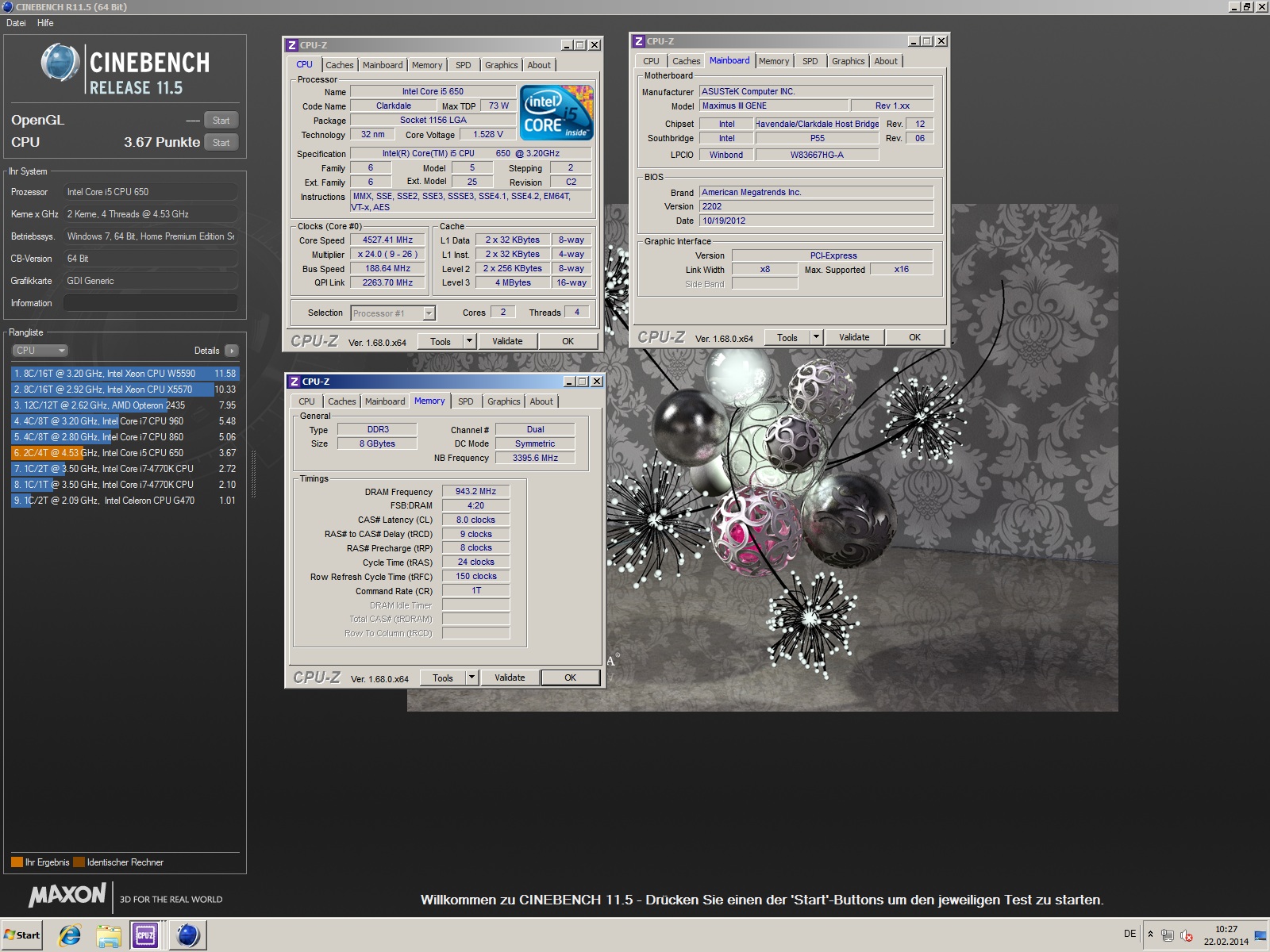Switch to CPU tab in Memory window

point(307,401)
